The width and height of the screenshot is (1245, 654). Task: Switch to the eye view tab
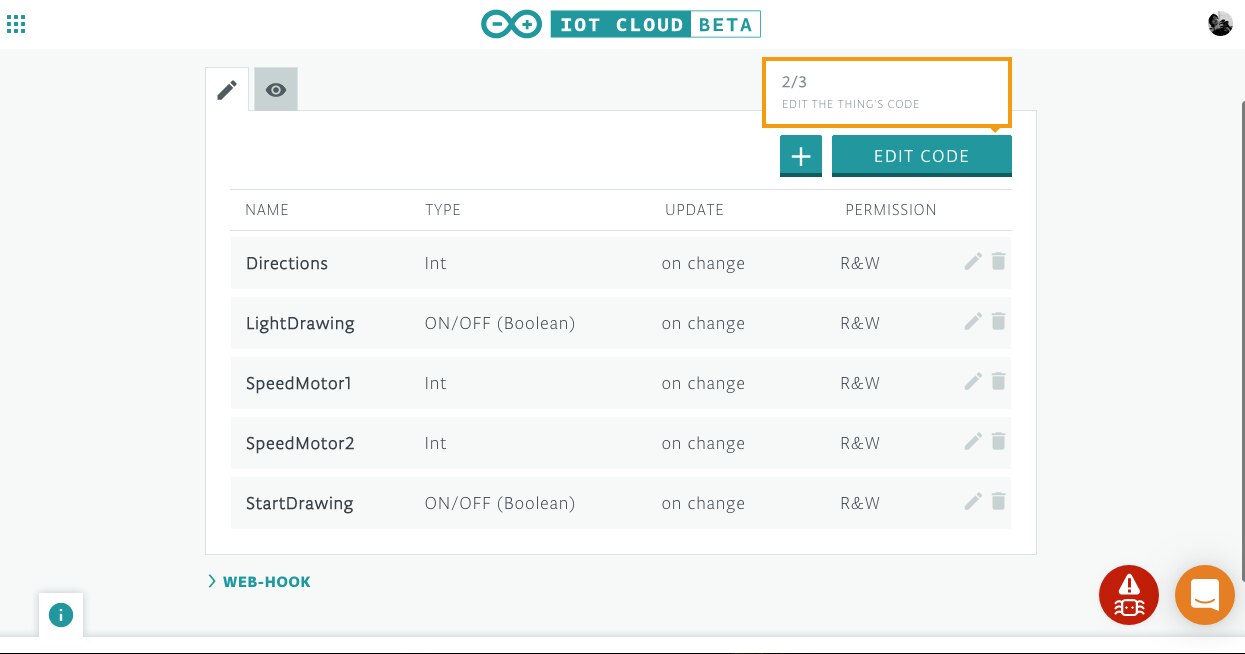[276, 90]
